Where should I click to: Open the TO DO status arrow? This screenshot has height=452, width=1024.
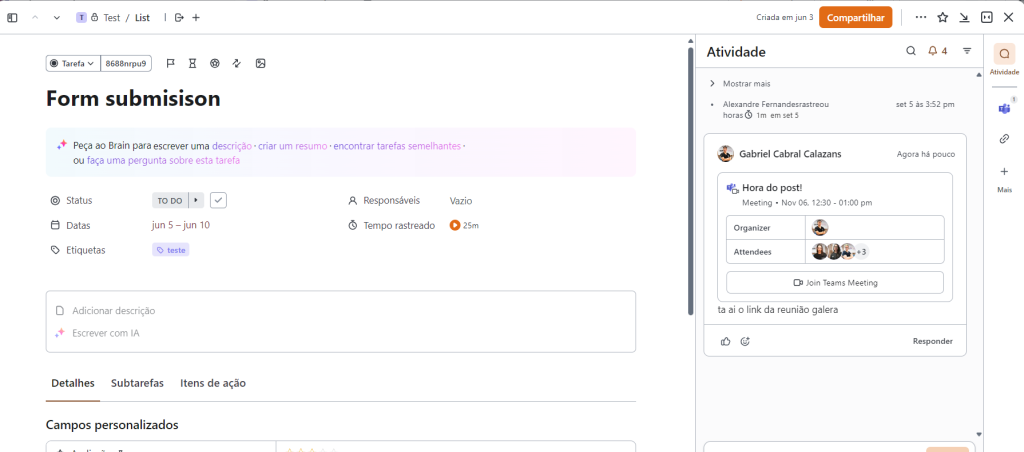tap(196, 200)
